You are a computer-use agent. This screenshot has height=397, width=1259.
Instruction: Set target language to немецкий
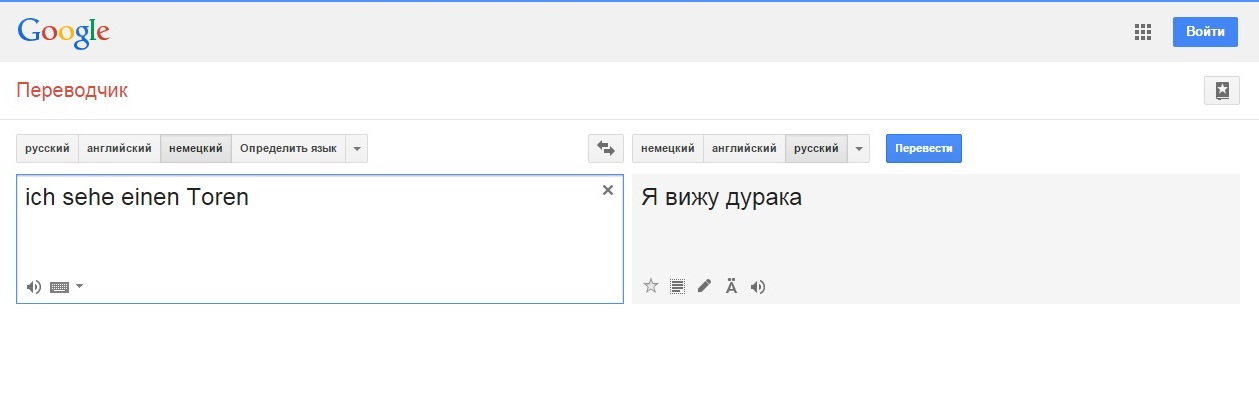[668, 148]
